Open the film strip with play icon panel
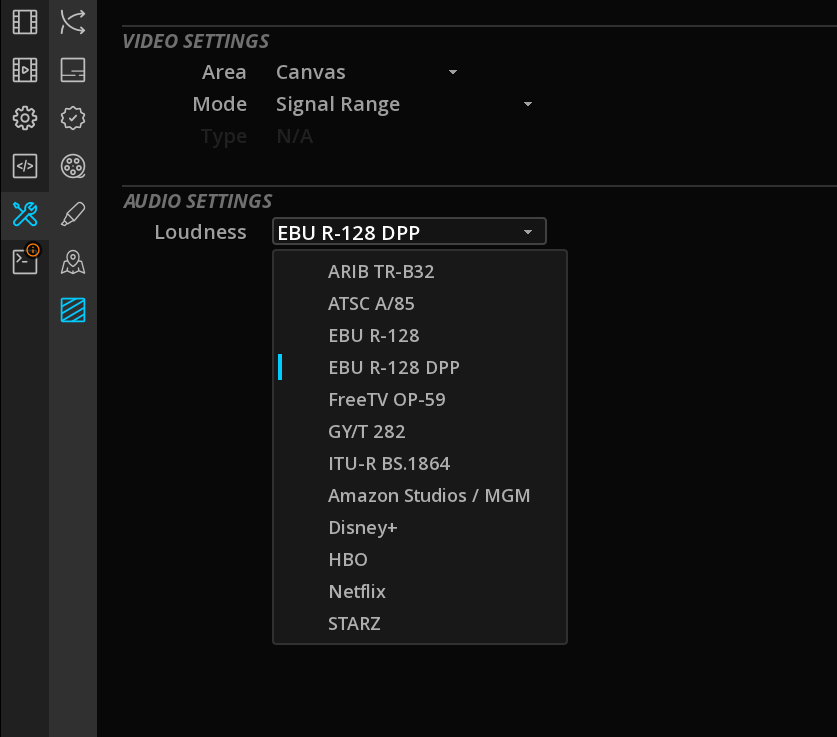Viewport: 837px width, 737px height. click(x=24, y=70)
